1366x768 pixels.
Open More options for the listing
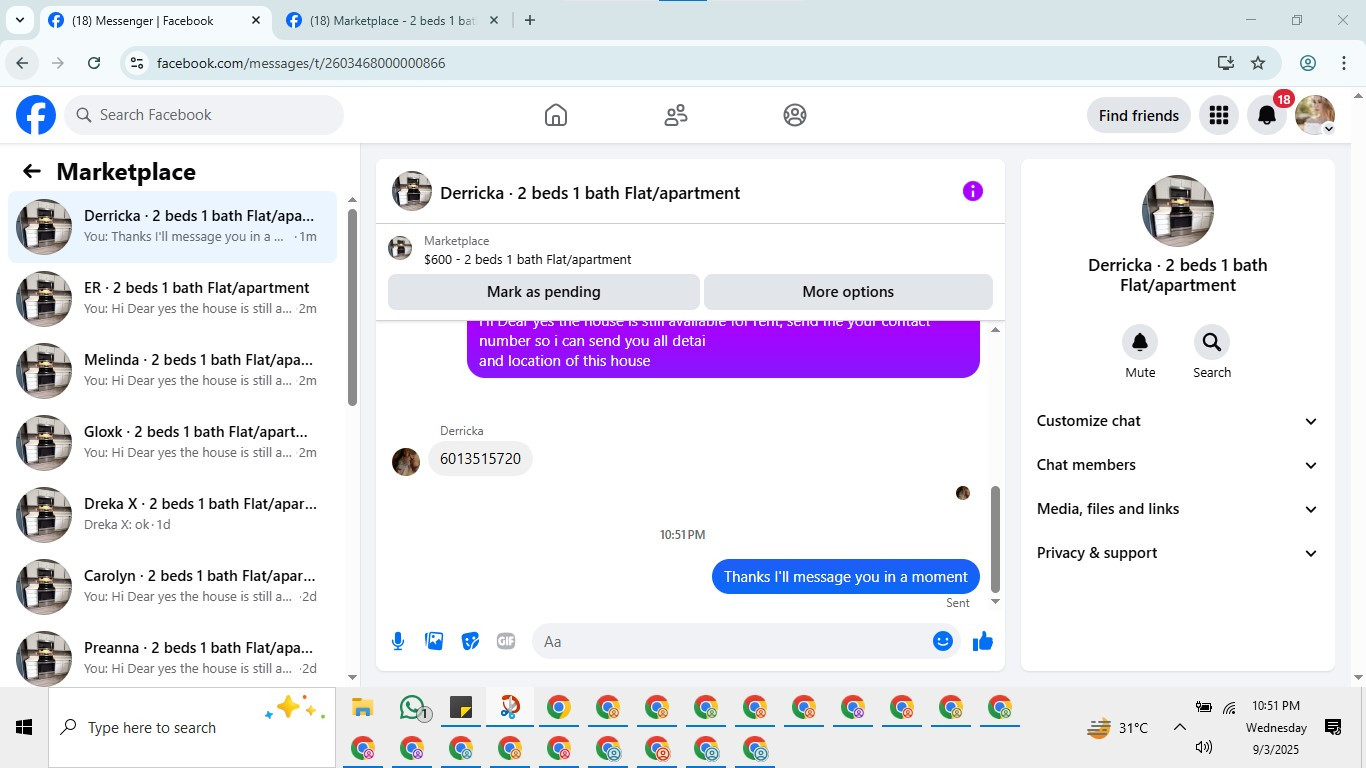click(848, 292)
